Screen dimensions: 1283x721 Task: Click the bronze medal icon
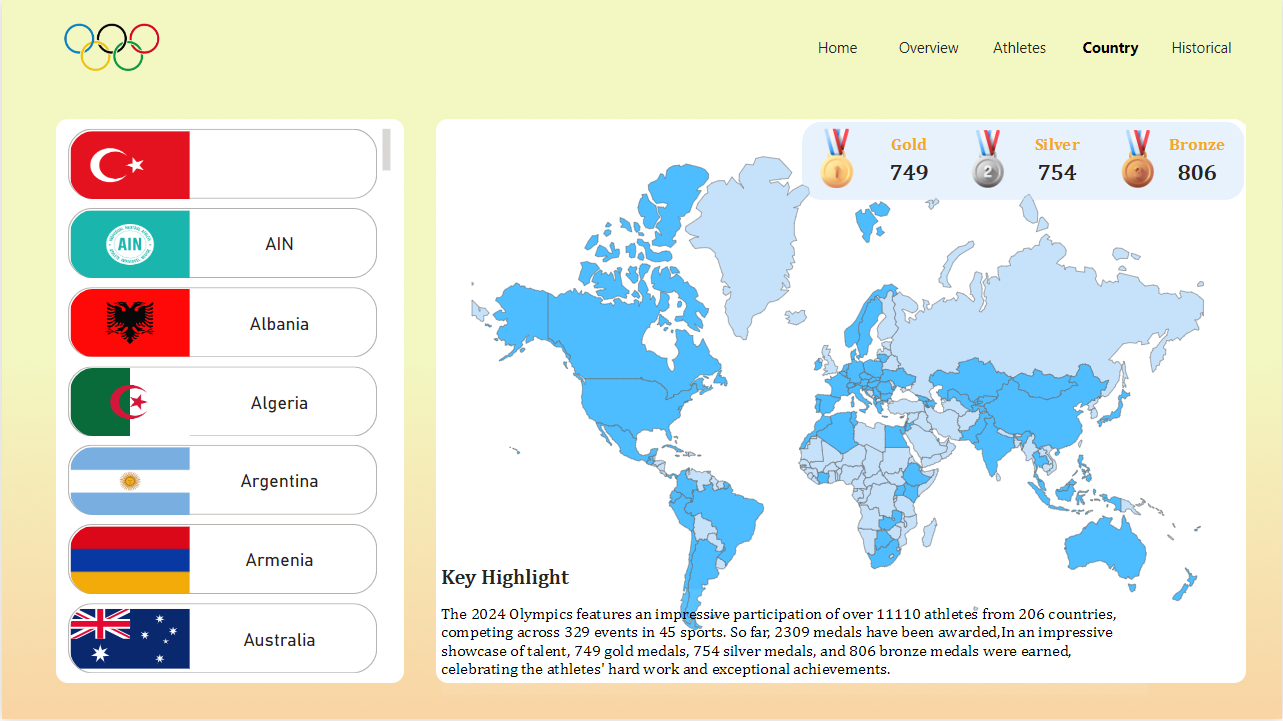1138,159
